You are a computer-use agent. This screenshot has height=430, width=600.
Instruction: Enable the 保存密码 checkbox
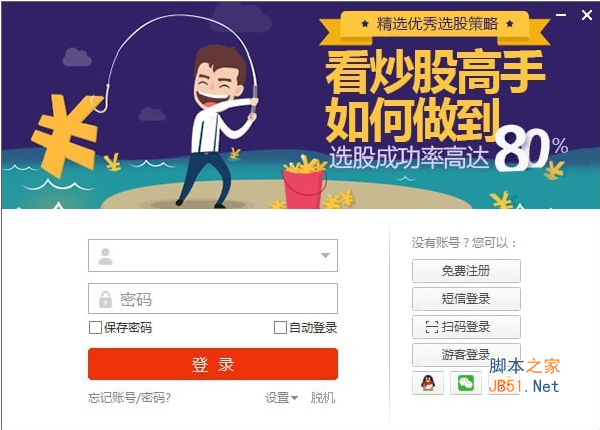coord(95,327)
